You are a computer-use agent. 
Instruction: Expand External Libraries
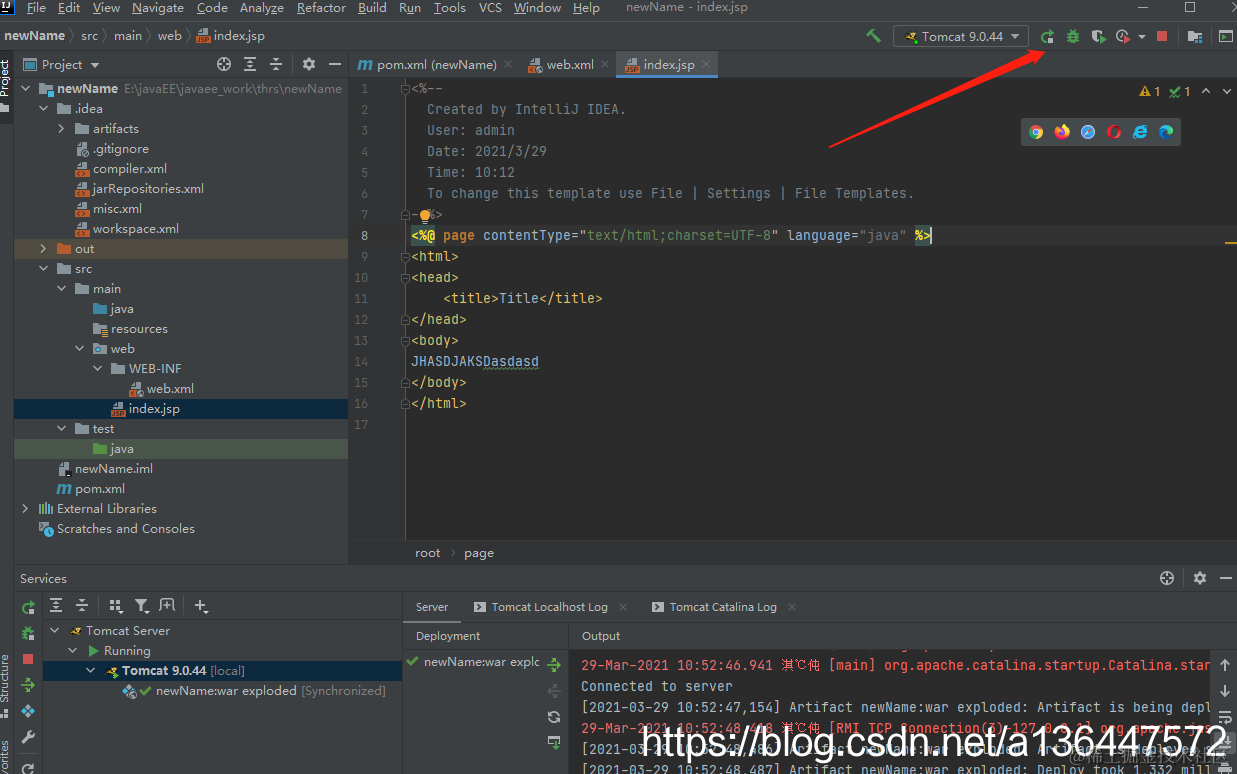25,508
